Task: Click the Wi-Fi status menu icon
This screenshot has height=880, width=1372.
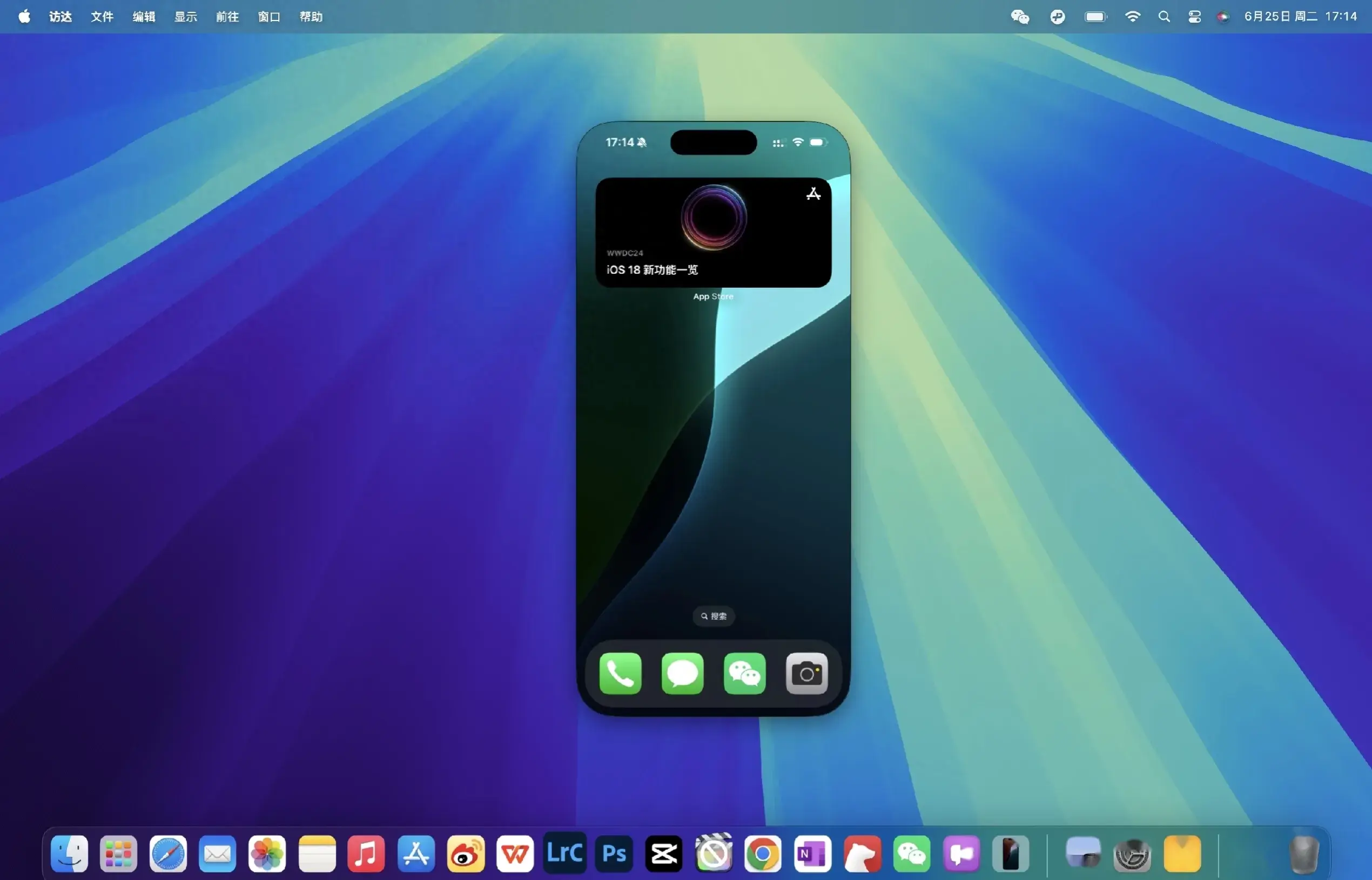Action: [x=1133, y=17]
